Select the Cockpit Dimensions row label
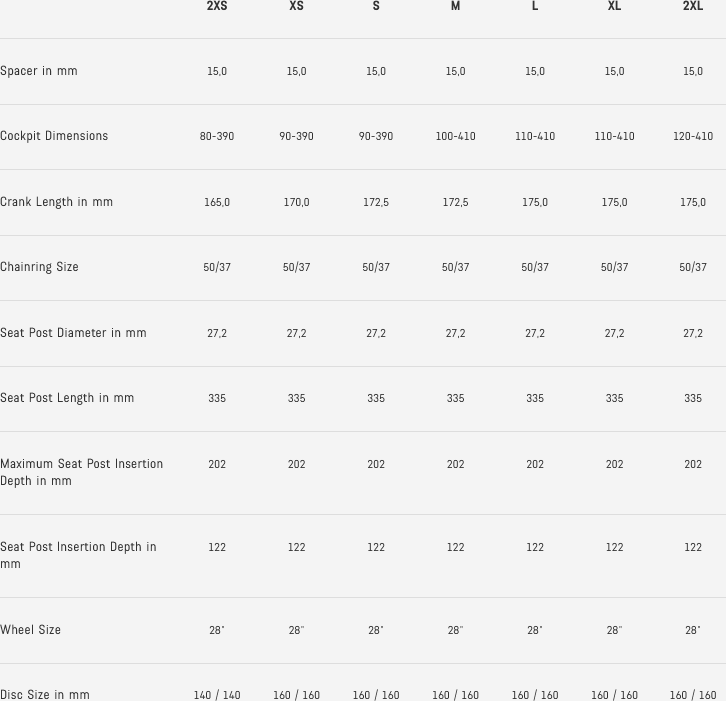Screen dimensions: 726x701 (x=54, y=136)
